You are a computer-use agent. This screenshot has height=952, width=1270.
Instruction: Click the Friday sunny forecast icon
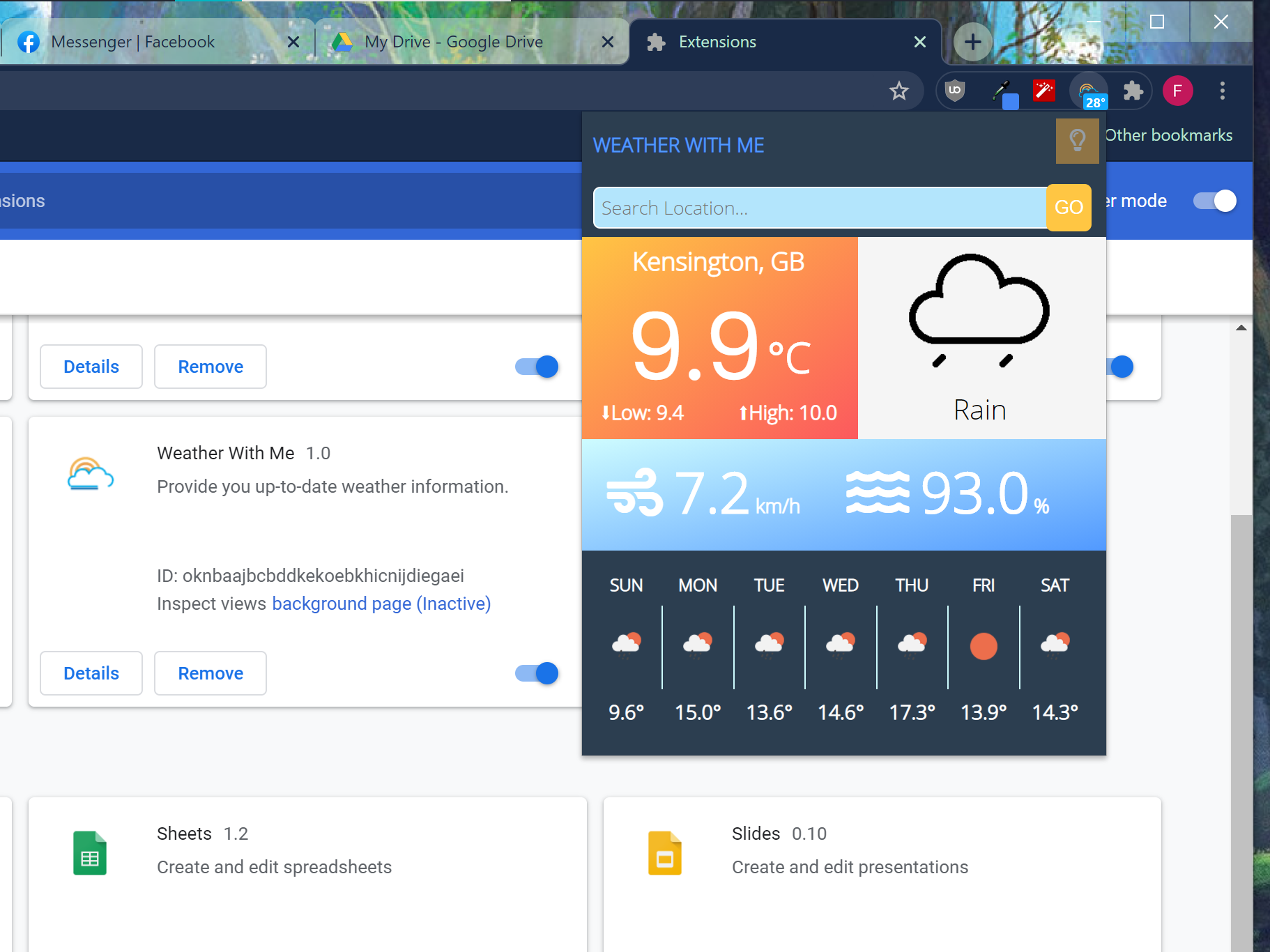click(x=984, y=646)
